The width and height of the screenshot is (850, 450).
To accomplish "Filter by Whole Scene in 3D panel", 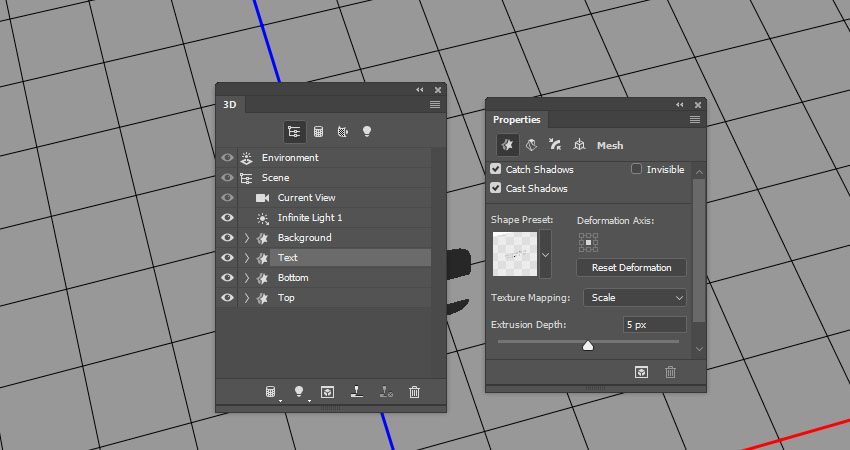I will coord(294,132).
